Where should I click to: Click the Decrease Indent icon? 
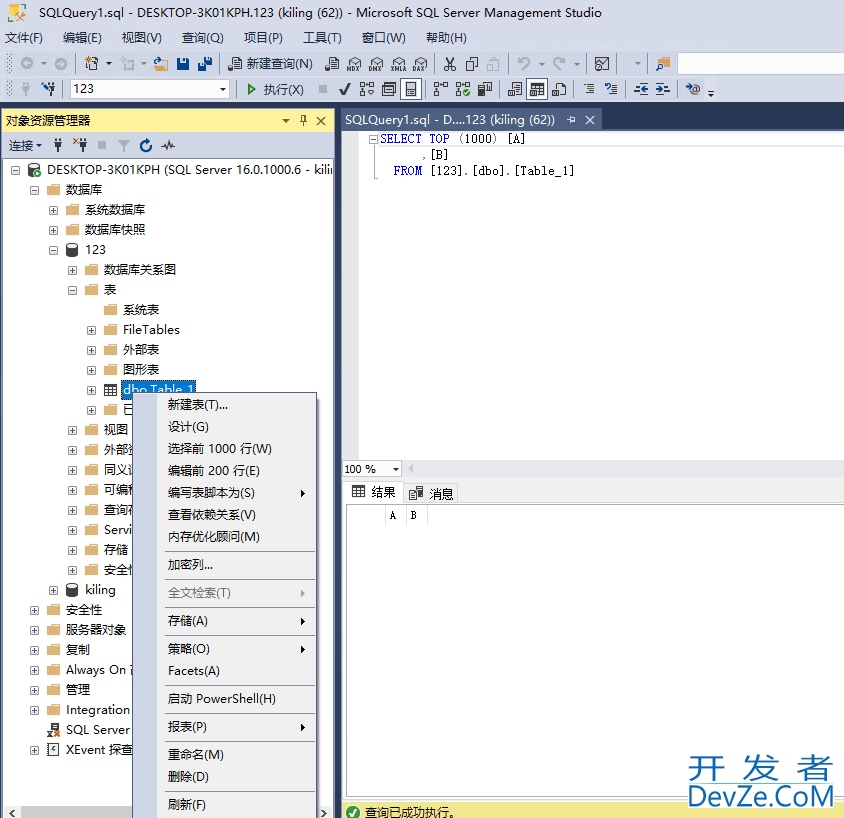click(641, 89)
